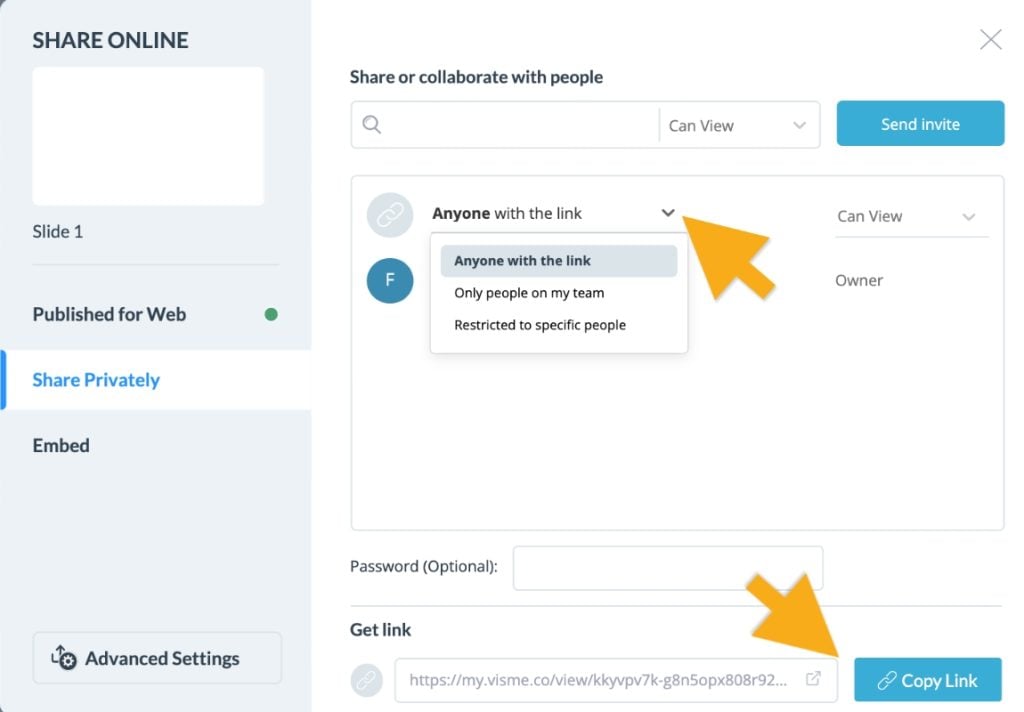Switch to the Embed tab

[x=60, y=445]
